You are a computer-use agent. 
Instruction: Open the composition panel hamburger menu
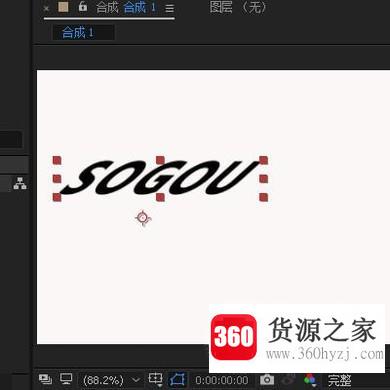pos(170,8)
